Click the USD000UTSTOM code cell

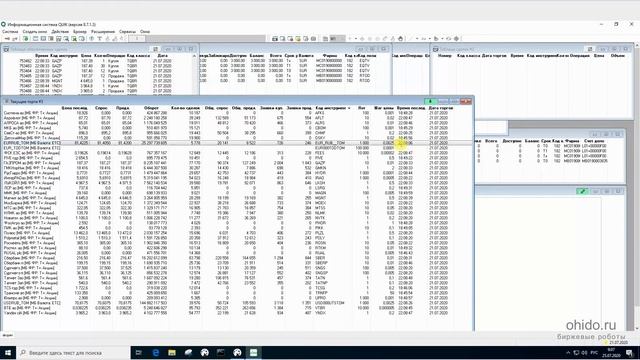(x=330, y=303)
